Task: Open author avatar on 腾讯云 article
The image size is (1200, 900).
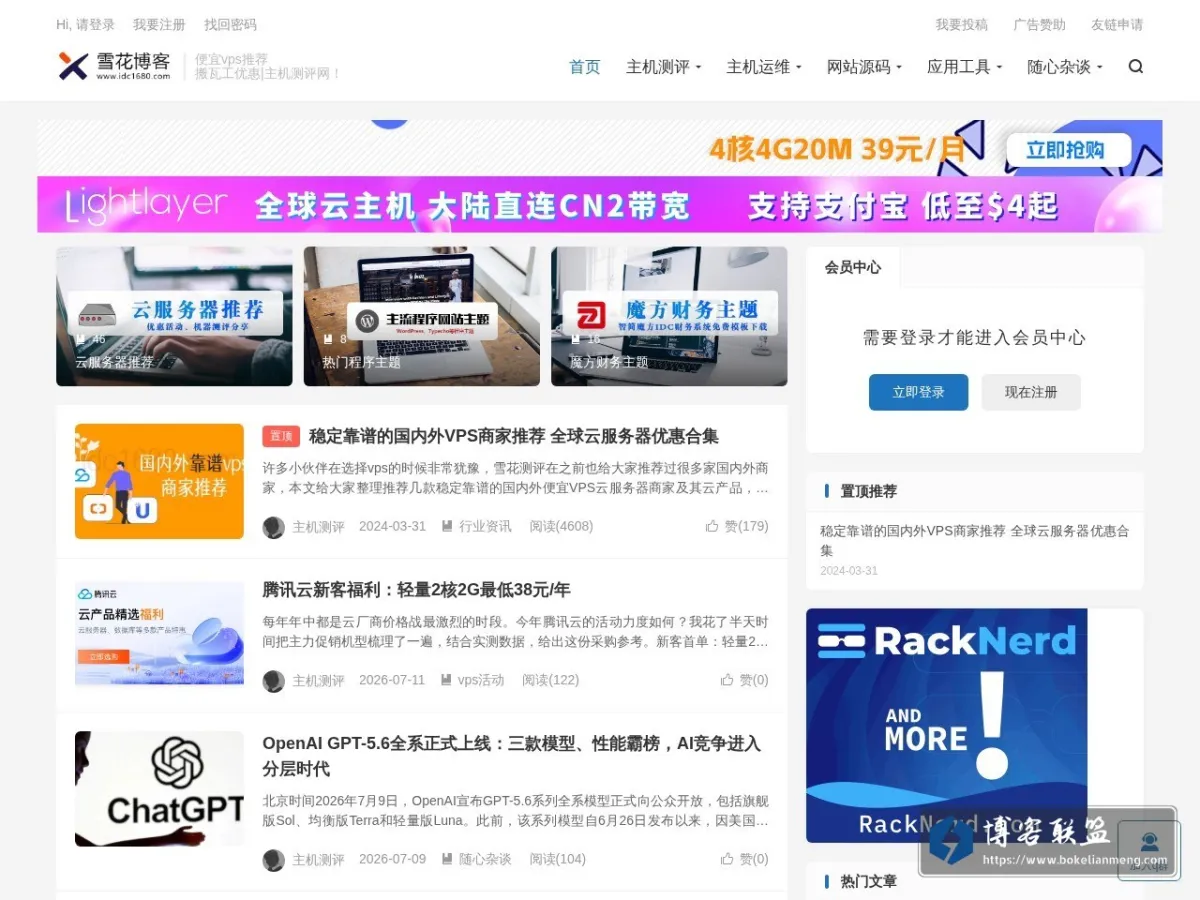Action: point(273,681)
